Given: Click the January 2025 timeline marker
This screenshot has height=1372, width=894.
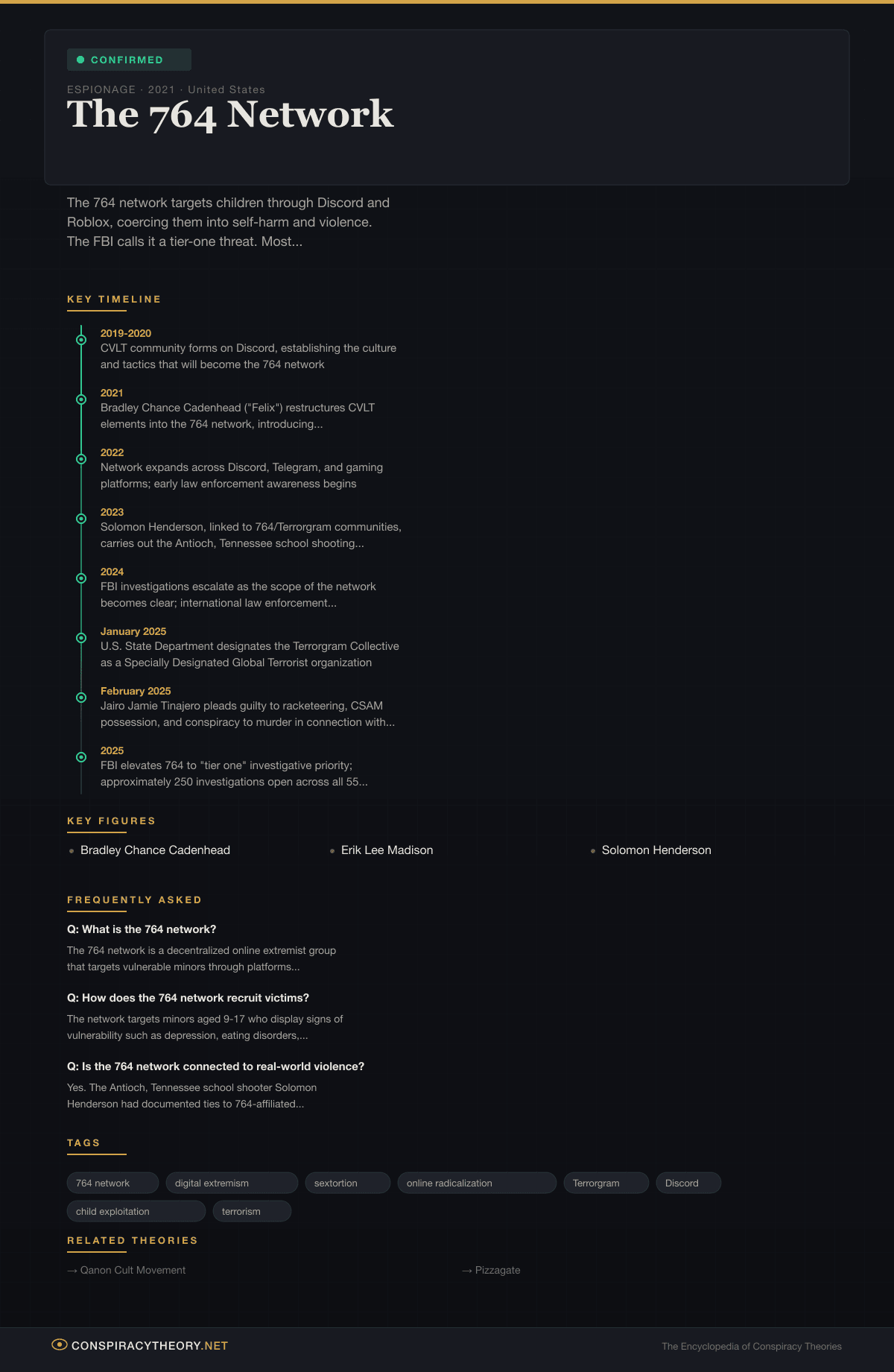Looking at the screenshot, I should pos(81,638).
